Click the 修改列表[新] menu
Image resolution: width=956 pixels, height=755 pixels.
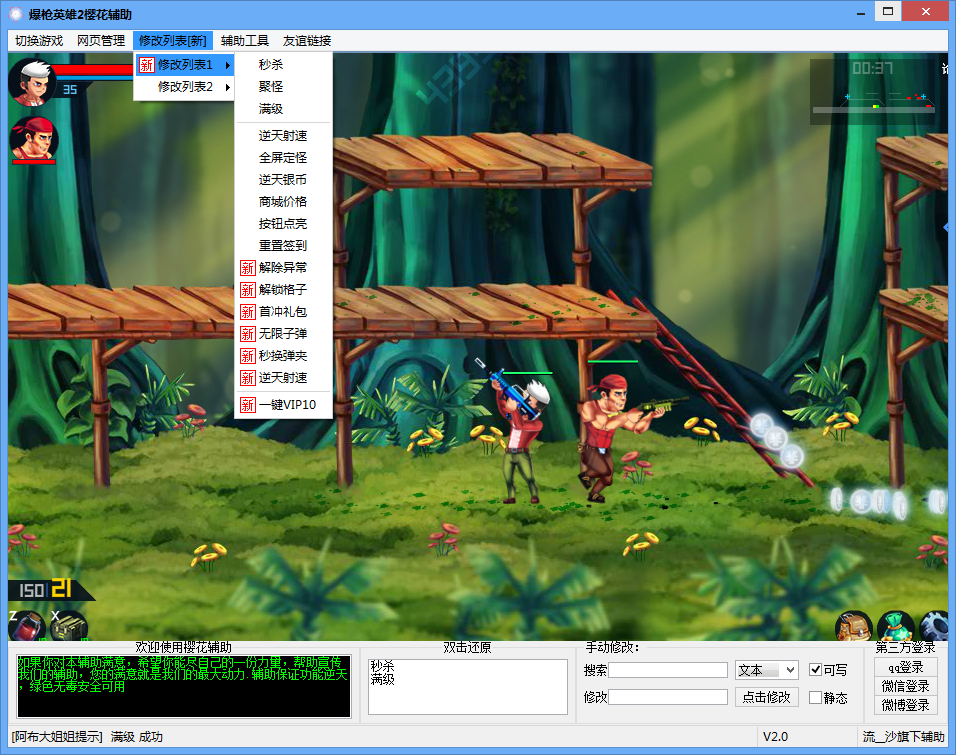(173, 41)
